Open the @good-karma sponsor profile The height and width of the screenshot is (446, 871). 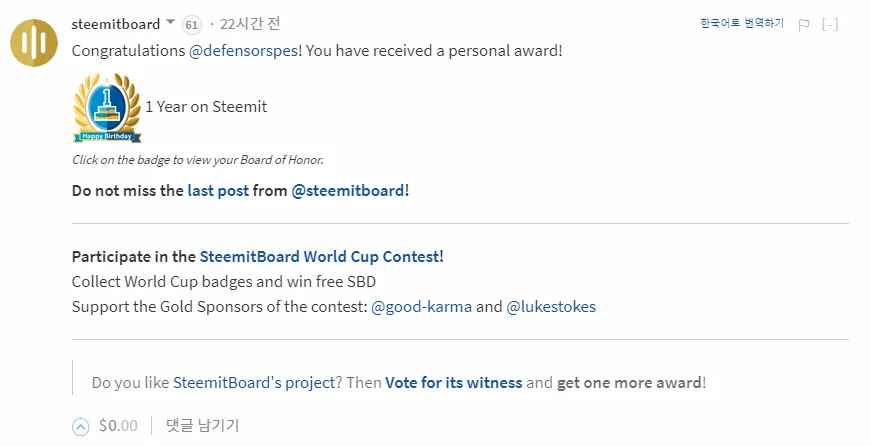click(421, 307)
